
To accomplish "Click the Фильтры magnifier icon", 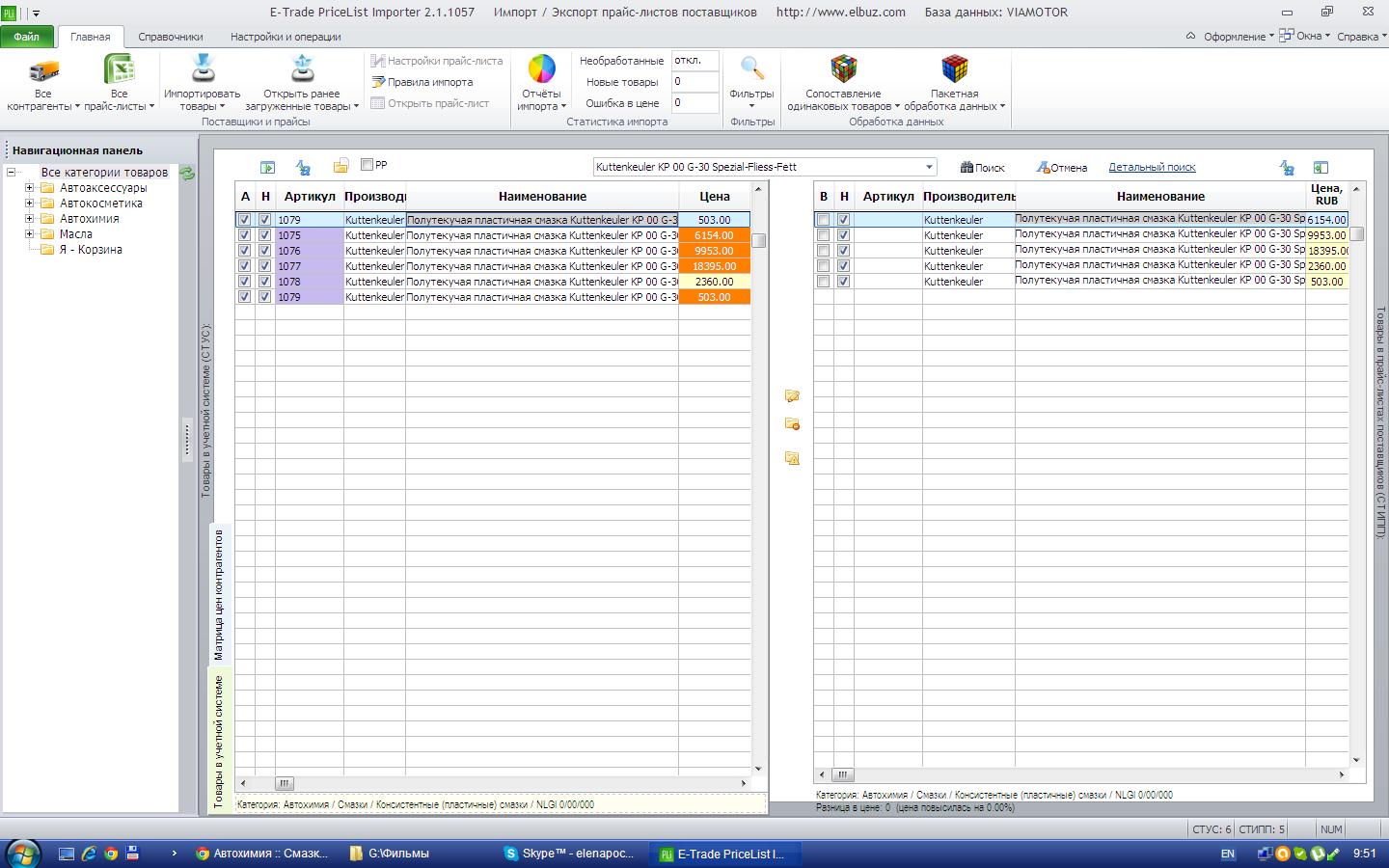I will (751, 69).
